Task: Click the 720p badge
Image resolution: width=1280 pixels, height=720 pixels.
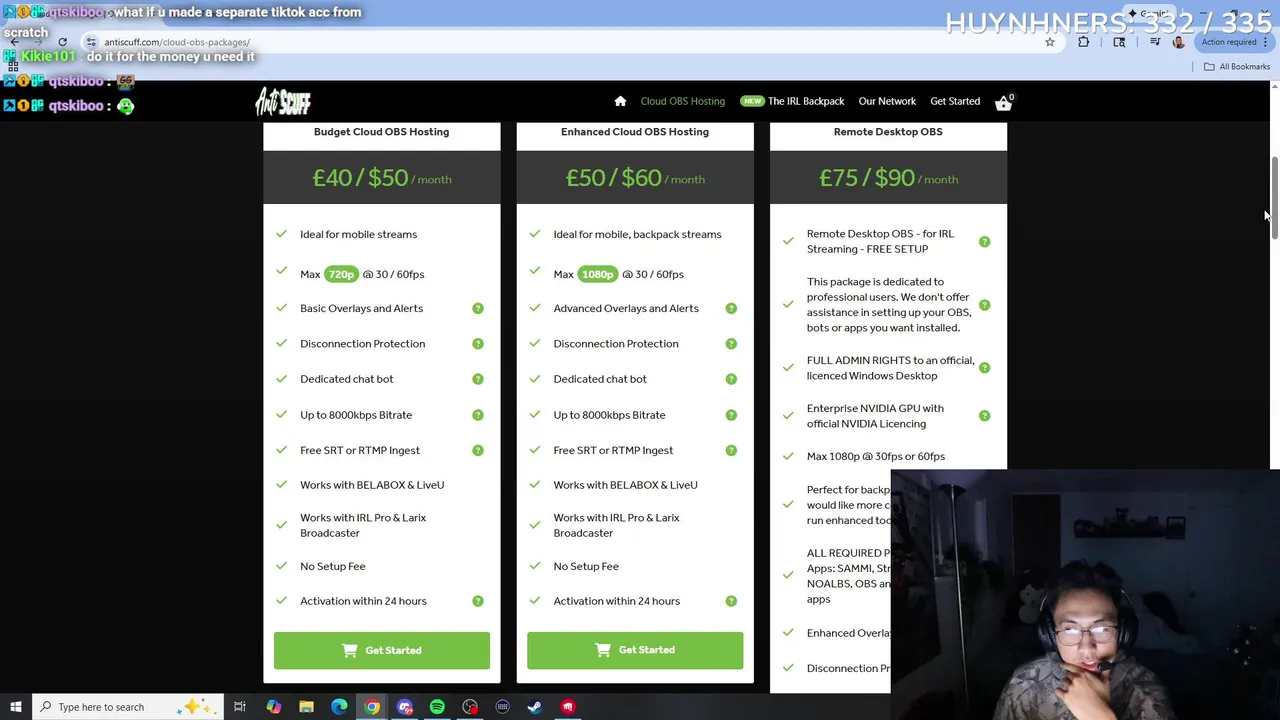Action: point(341,274)
